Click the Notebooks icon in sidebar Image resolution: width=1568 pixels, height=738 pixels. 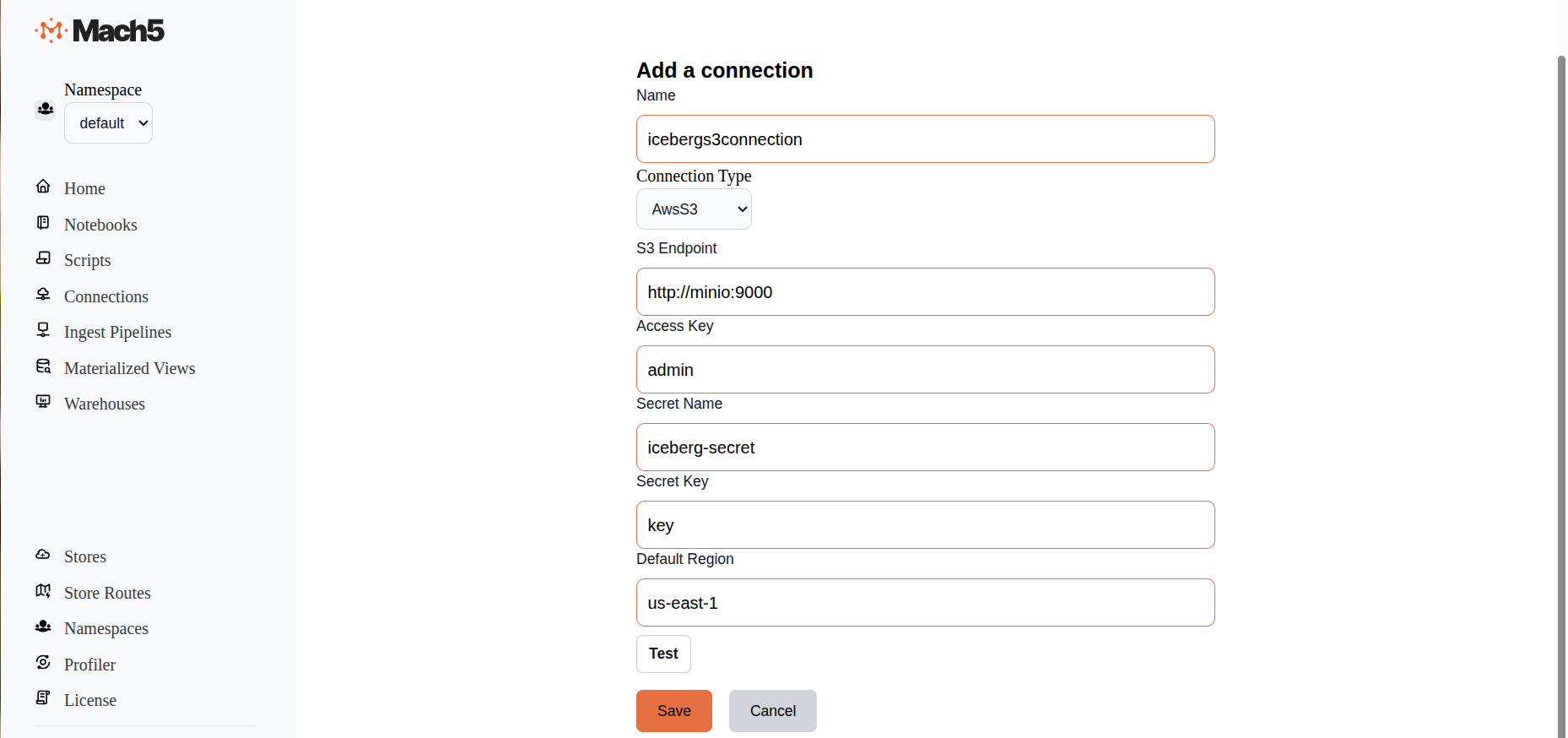pyautogui.click(x=43, y=223)
